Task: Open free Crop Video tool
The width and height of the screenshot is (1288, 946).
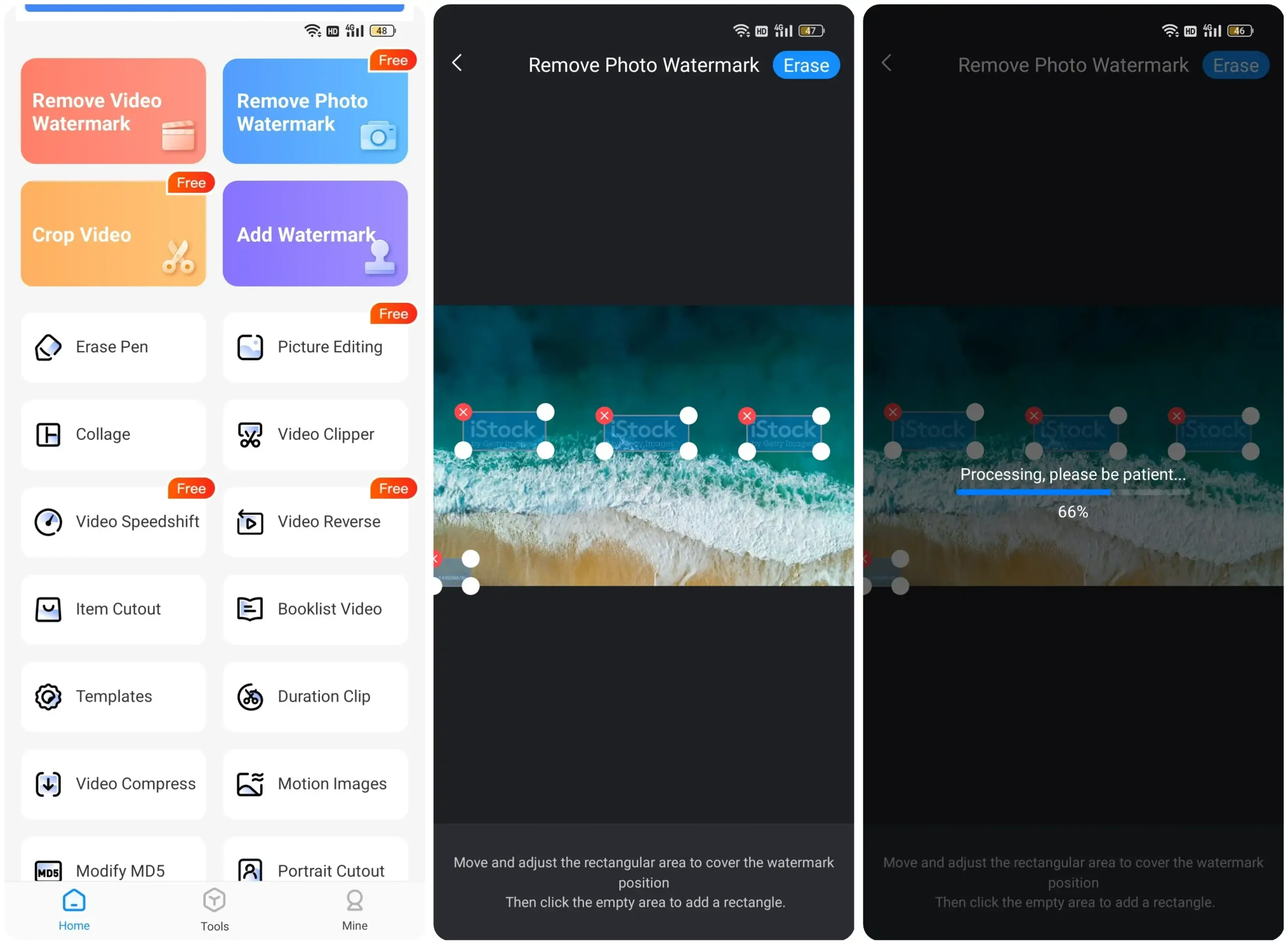Action: [111, 234]
